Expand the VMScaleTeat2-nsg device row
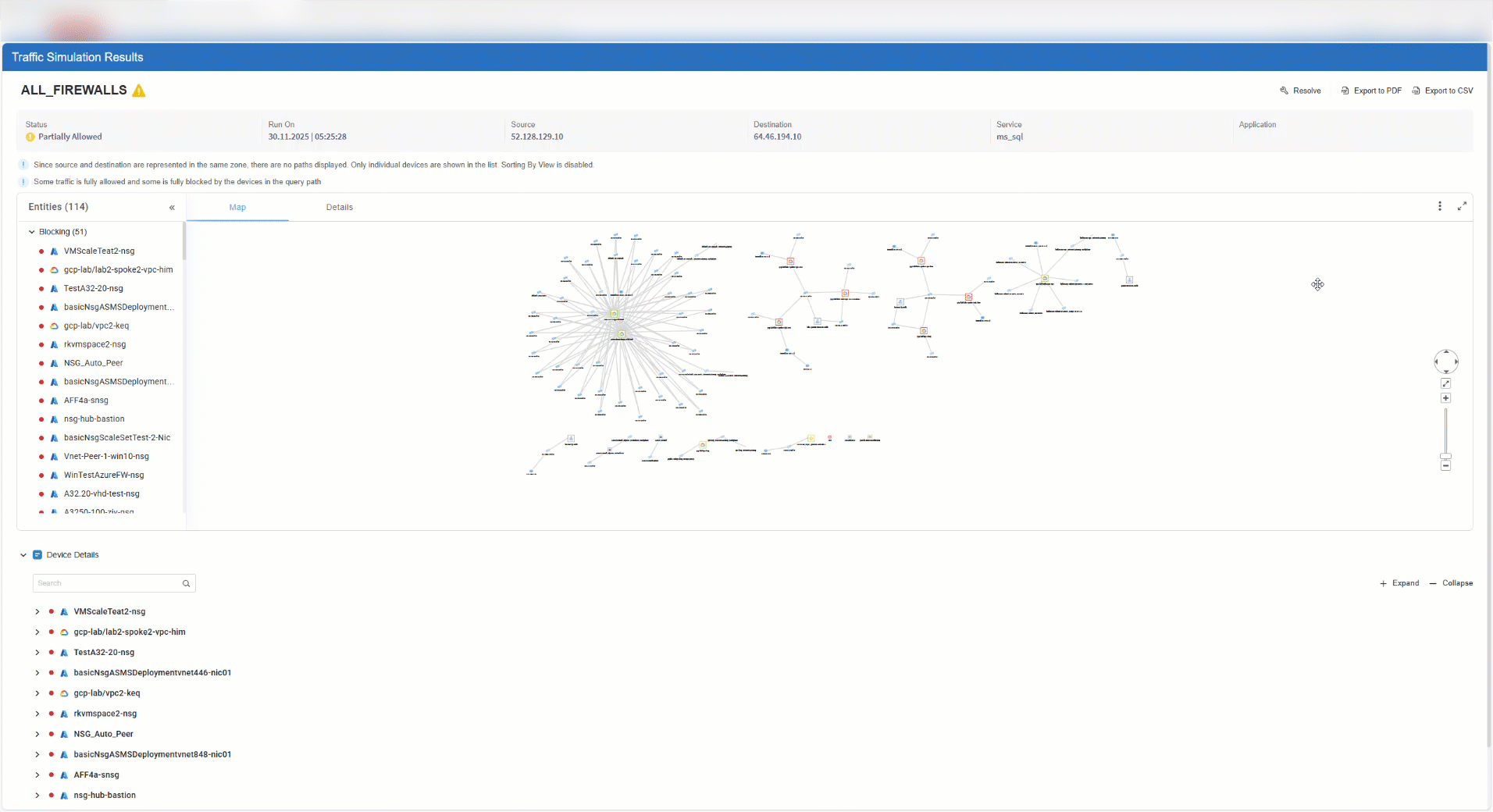 click(x=37, y=612)
